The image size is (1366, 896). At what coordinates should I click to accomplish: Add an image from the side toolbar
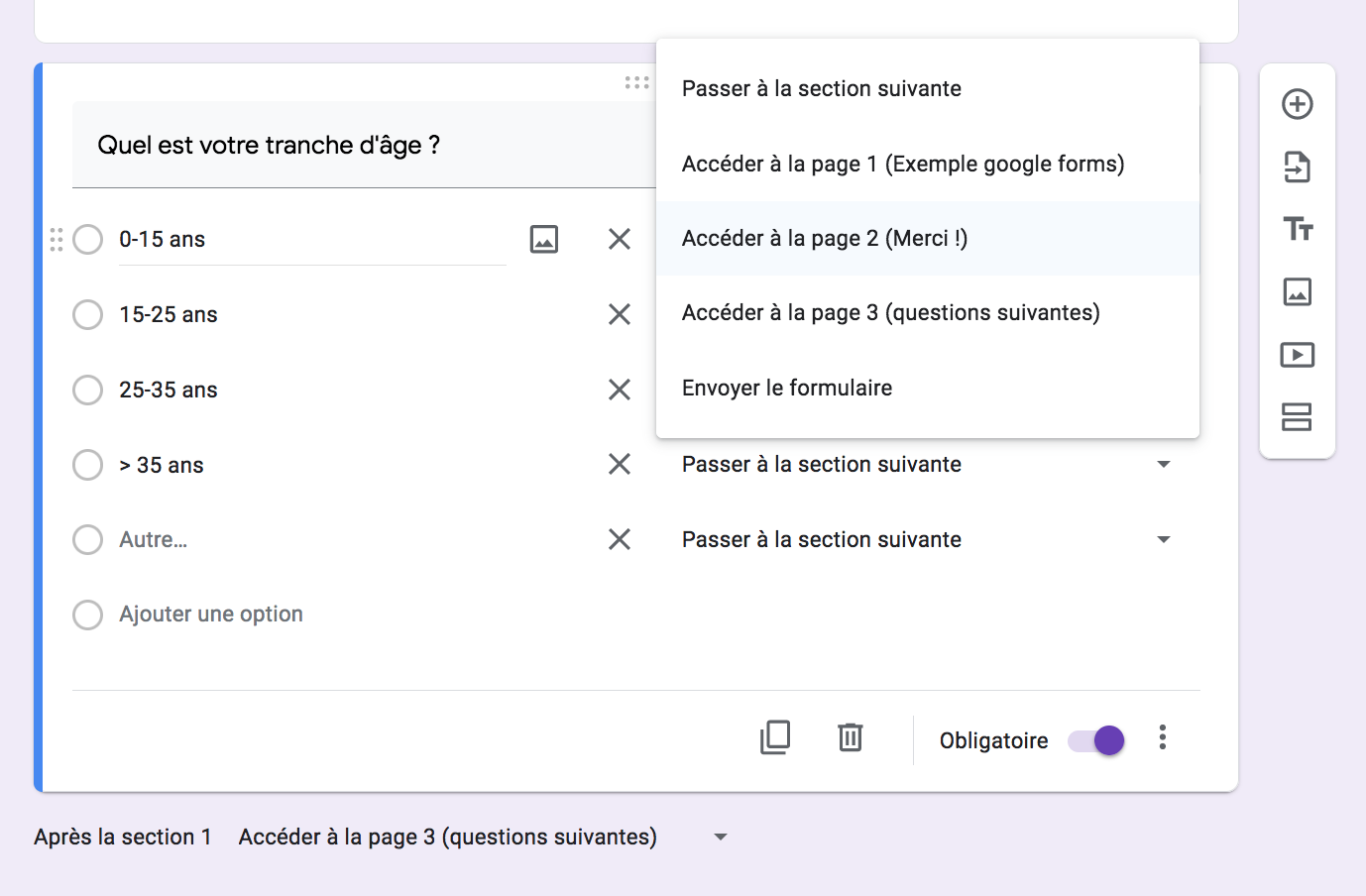(x=1297, y=291)
